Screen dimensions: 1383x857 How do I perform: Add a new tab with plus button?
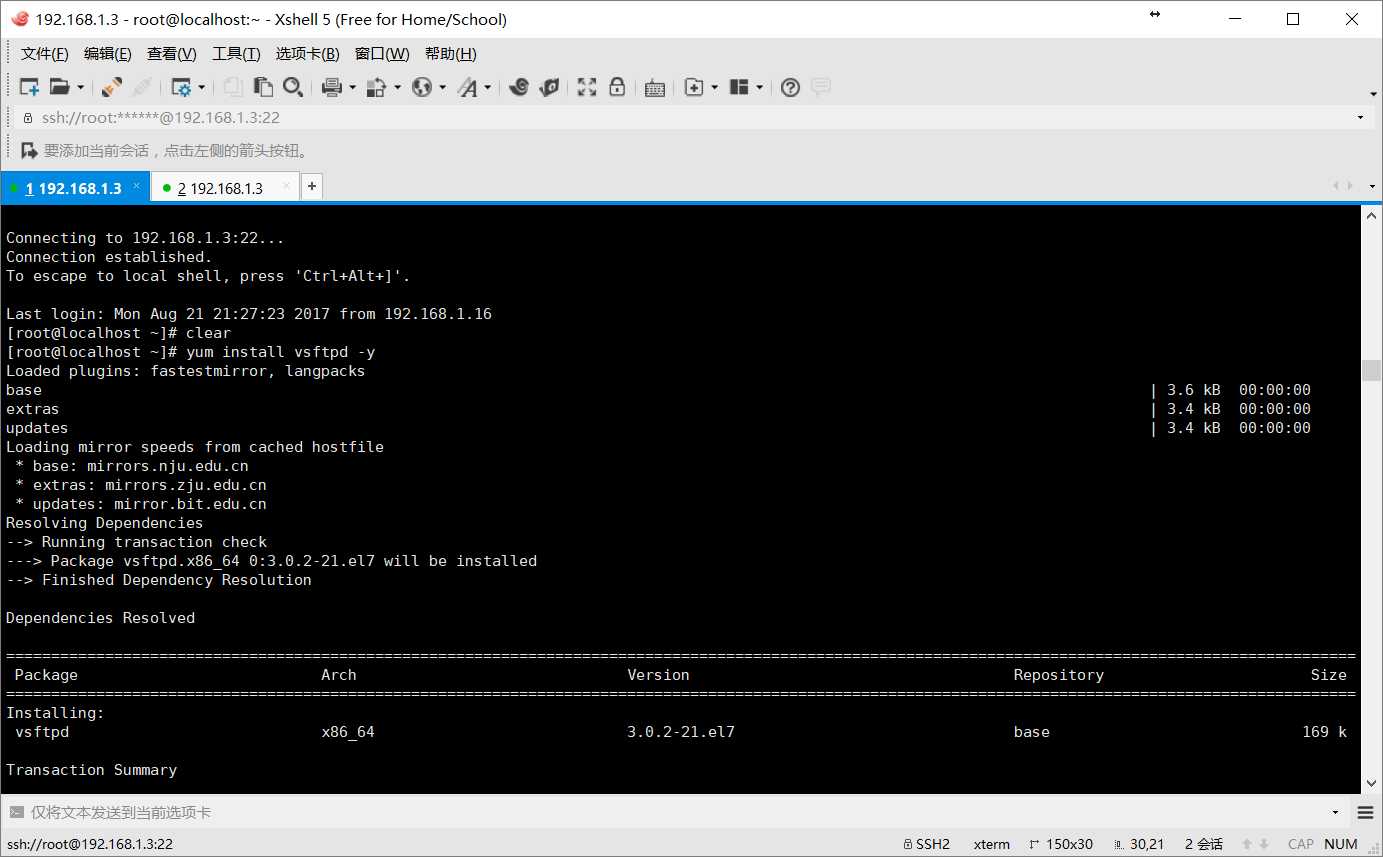[x=312, y=187]
